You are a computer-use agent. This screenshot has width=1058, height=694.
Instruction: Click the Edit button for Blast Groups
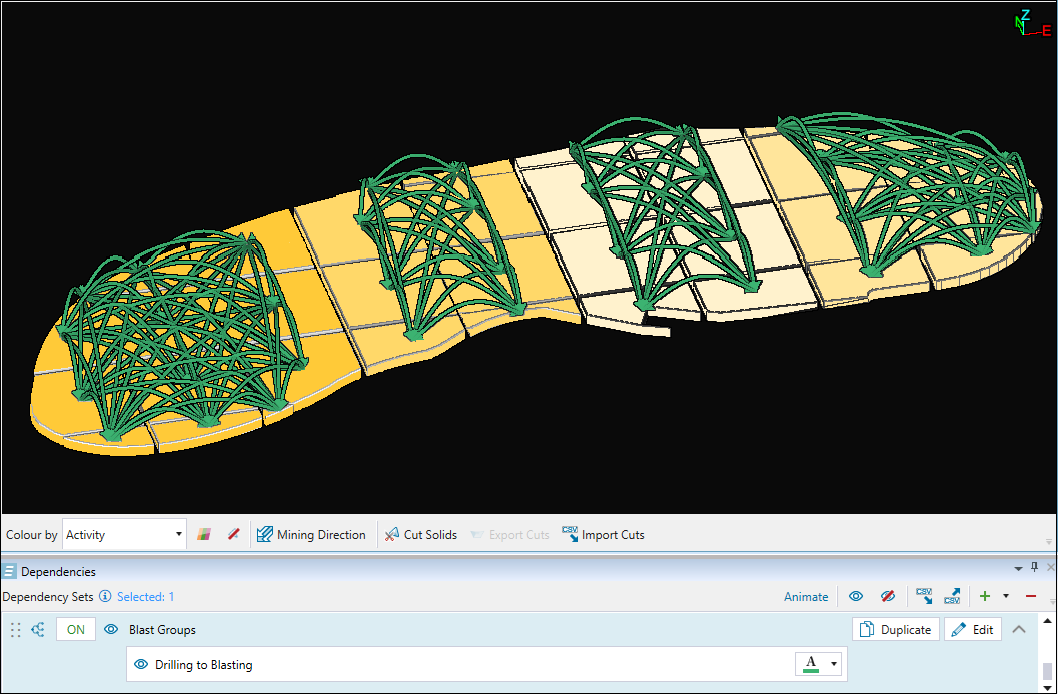coord(973,629)
